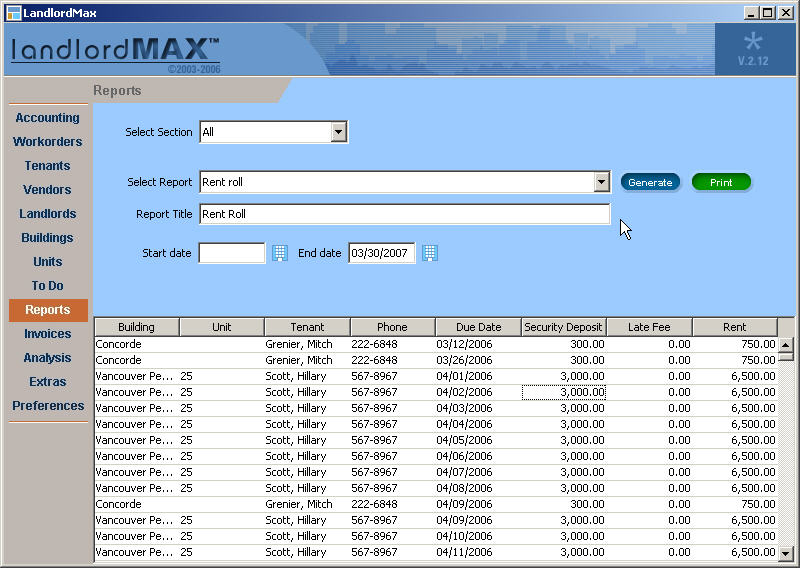
Task: Click the LandlordMax title bar app icon
Action: [13, 13]
